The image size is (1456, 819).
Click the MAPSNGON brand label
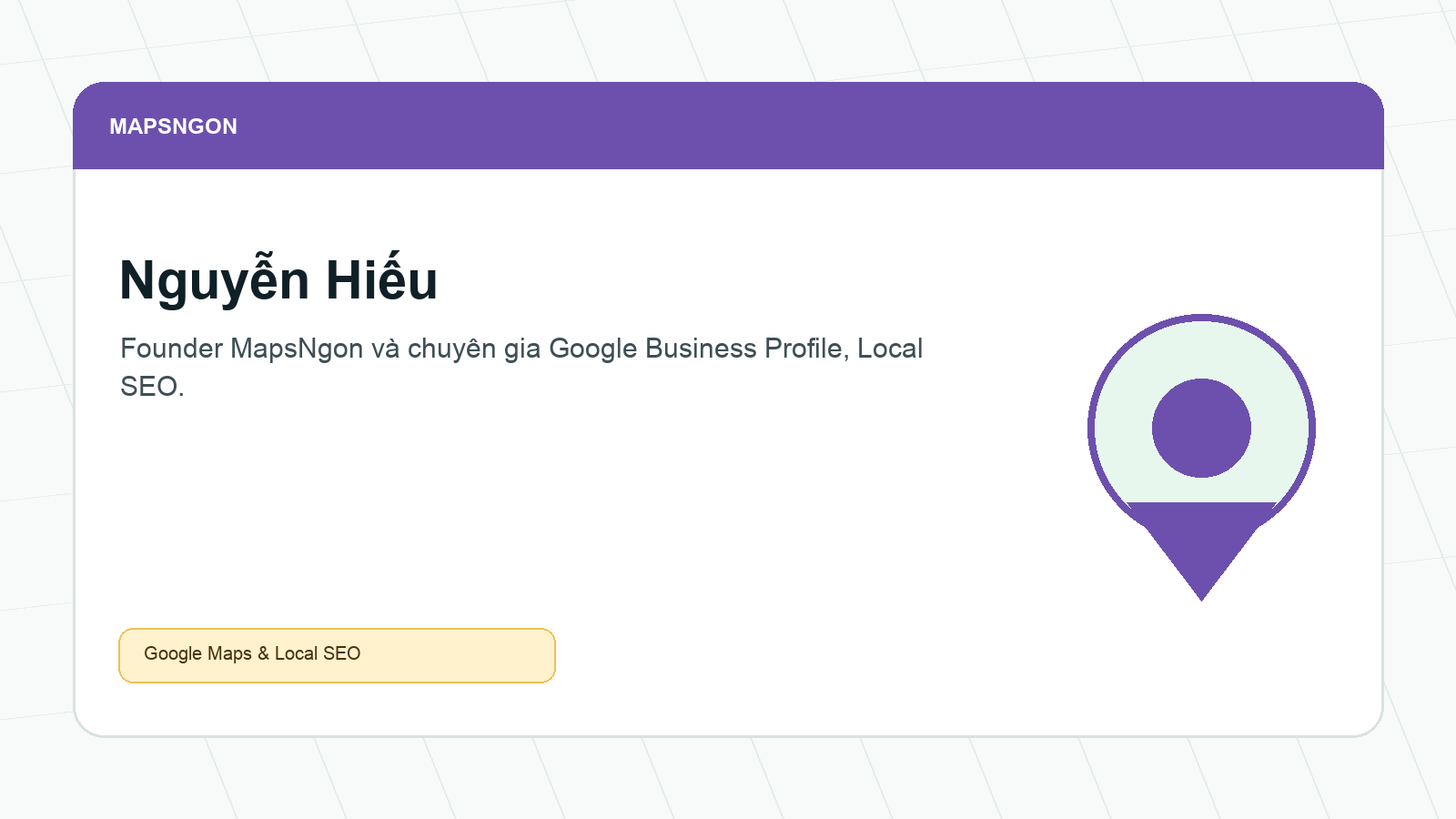point(173,126)
